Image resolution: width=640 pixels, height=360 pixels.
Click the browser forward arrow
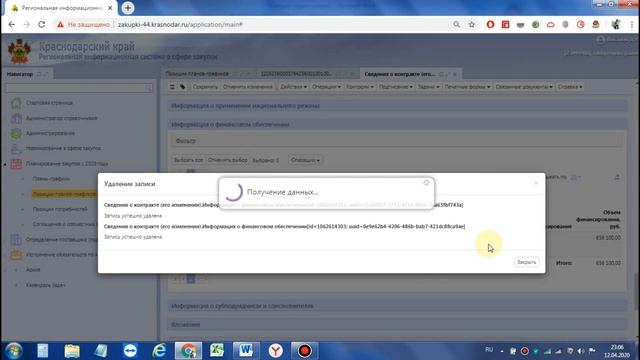[27, 24]
